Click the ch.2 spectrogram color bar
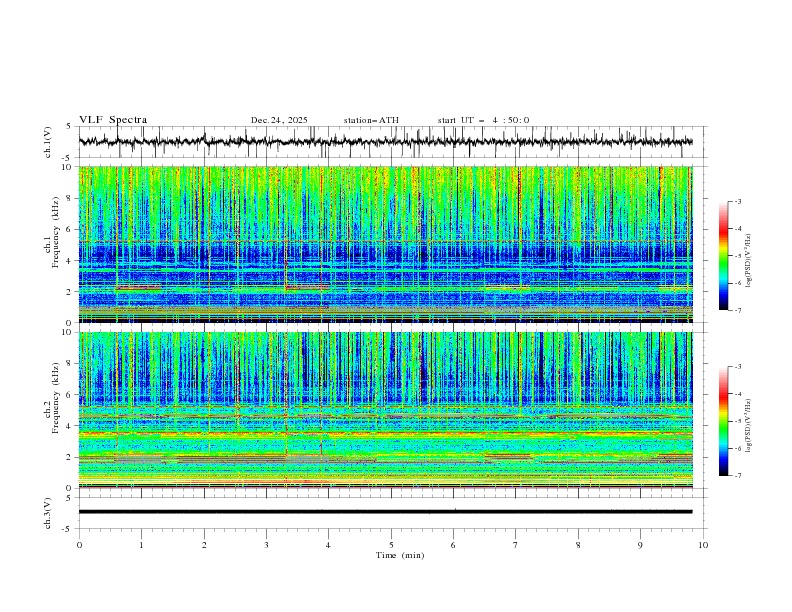Viewport: 792px width, 612px height. 723,421
